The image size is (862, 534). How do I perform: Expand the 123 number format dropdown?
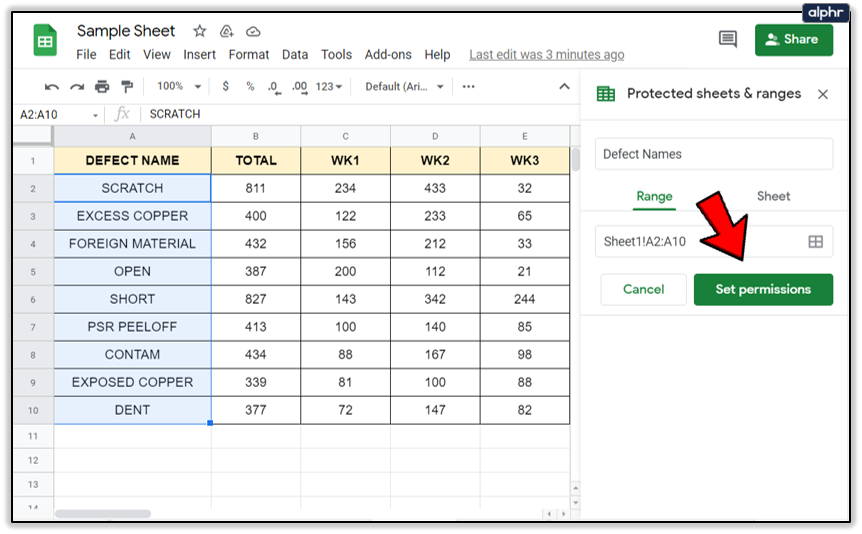(x=328, y=87)
